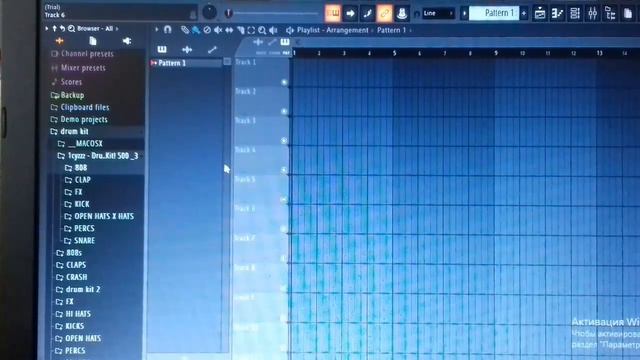The height and width of the screenshot is (360, 640).
Task: Toggle the browser view icon in toolbar
Action: coord(610,13)
